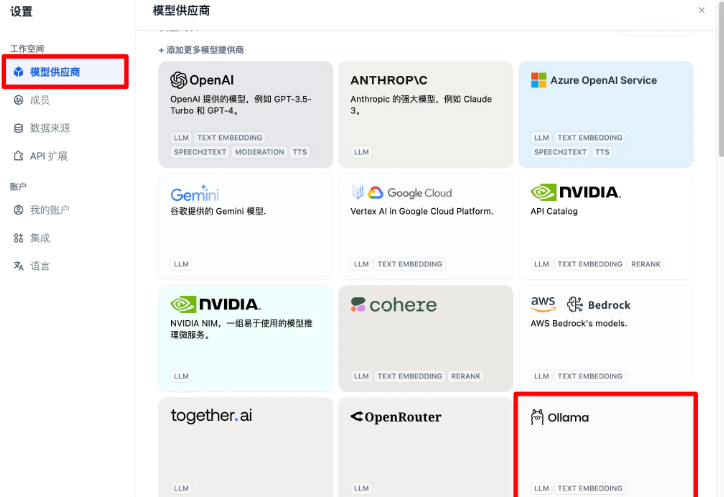
Task: Click the NVIDIA logo on the NIM card
Action: [x=216, y=304]
